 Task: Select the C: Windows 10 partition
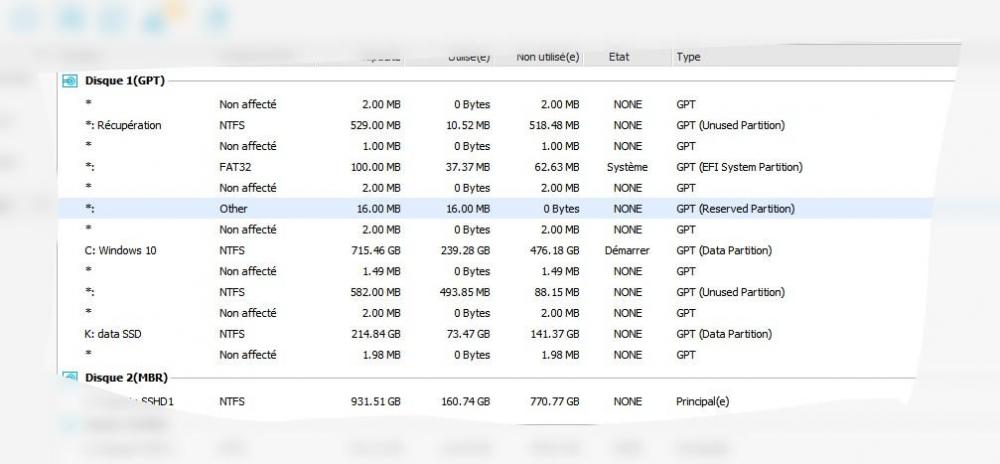tap(120, 250)
